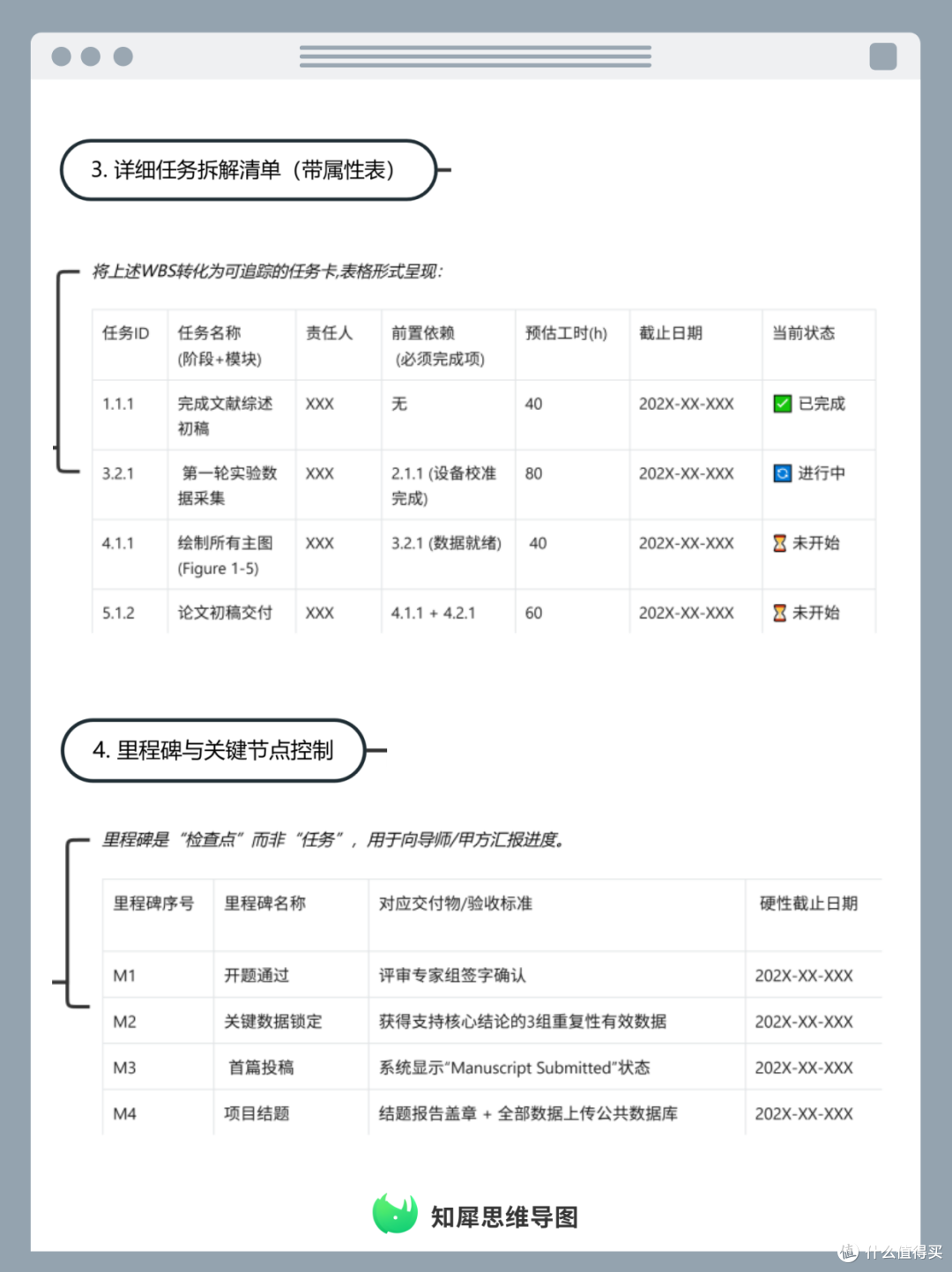
Task: Click the address bar lines in title bar
Action: pyautogui.click(x=475, y=56)
